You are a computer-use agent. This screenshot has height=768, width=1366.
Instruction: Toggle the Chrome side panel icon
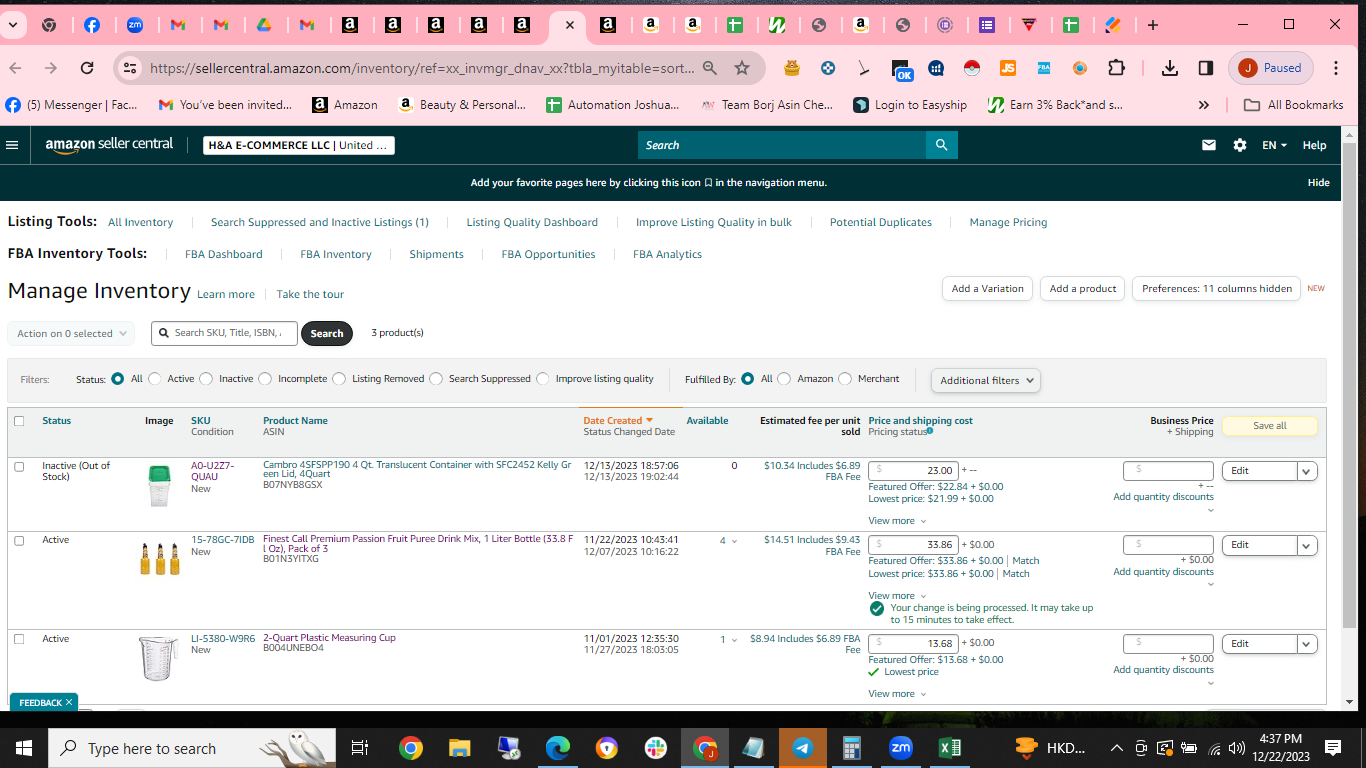1206,68
